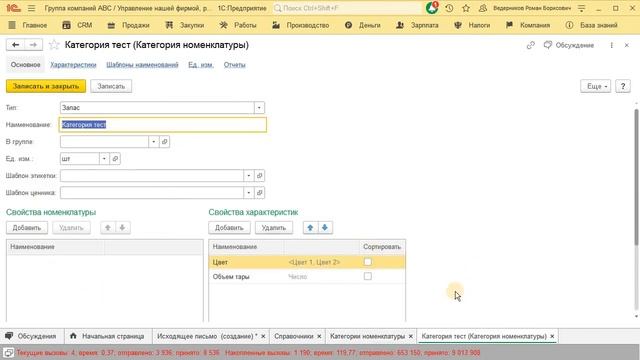
Task: Open Обсуждение discussion panel
Action: [x=569, y=45]
